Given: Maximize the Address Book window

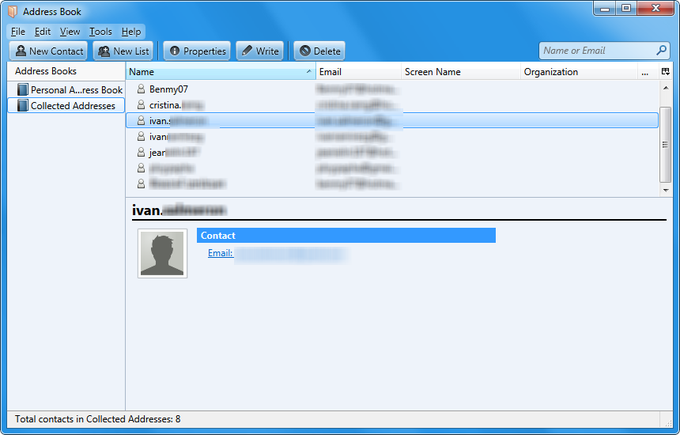Looking at the screenshot, I should (626, 9).
